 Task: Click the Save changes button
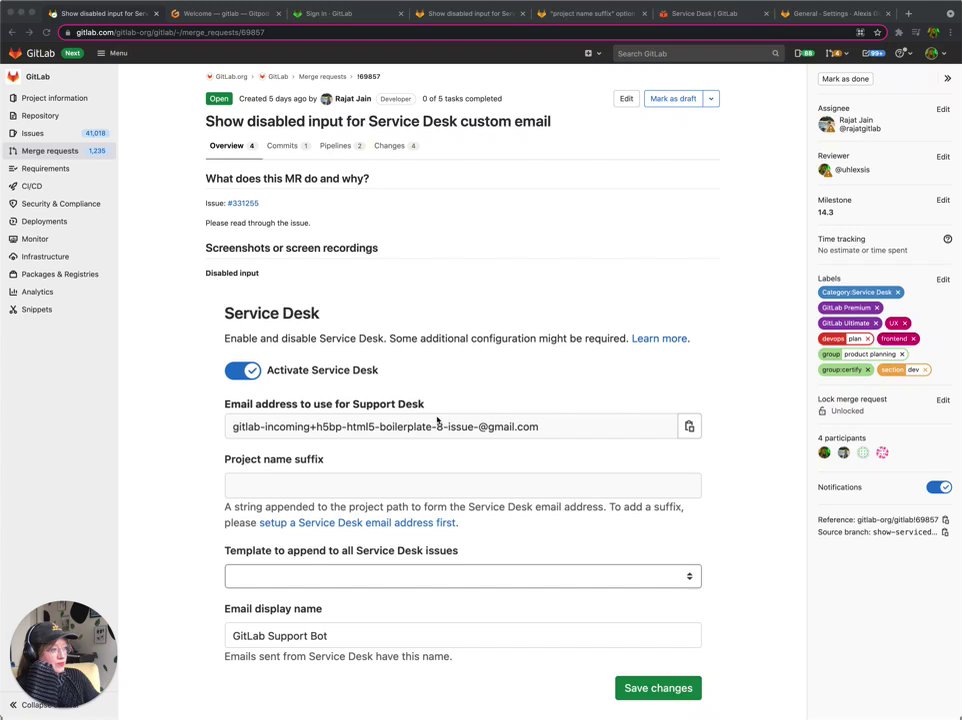657,688
